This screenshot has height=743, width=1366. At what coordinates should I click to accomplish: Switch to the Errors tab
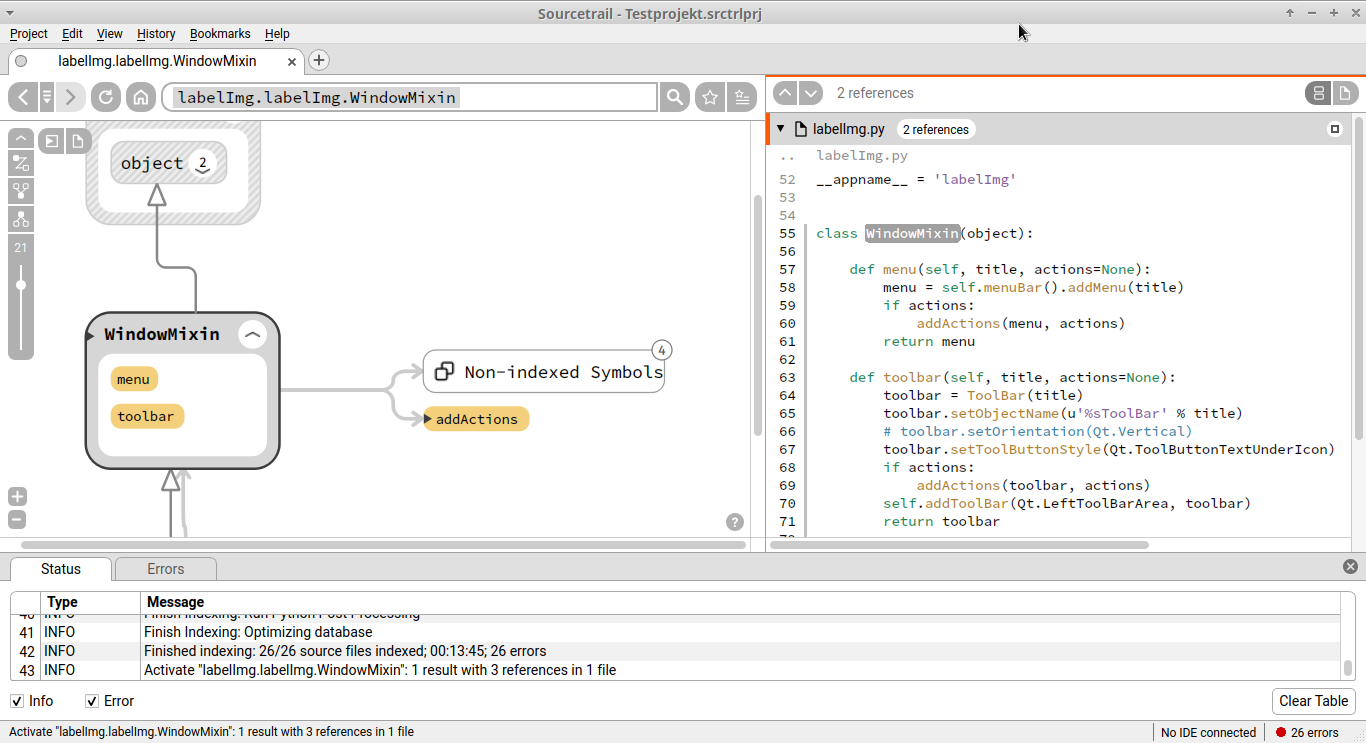click(165, 569)
